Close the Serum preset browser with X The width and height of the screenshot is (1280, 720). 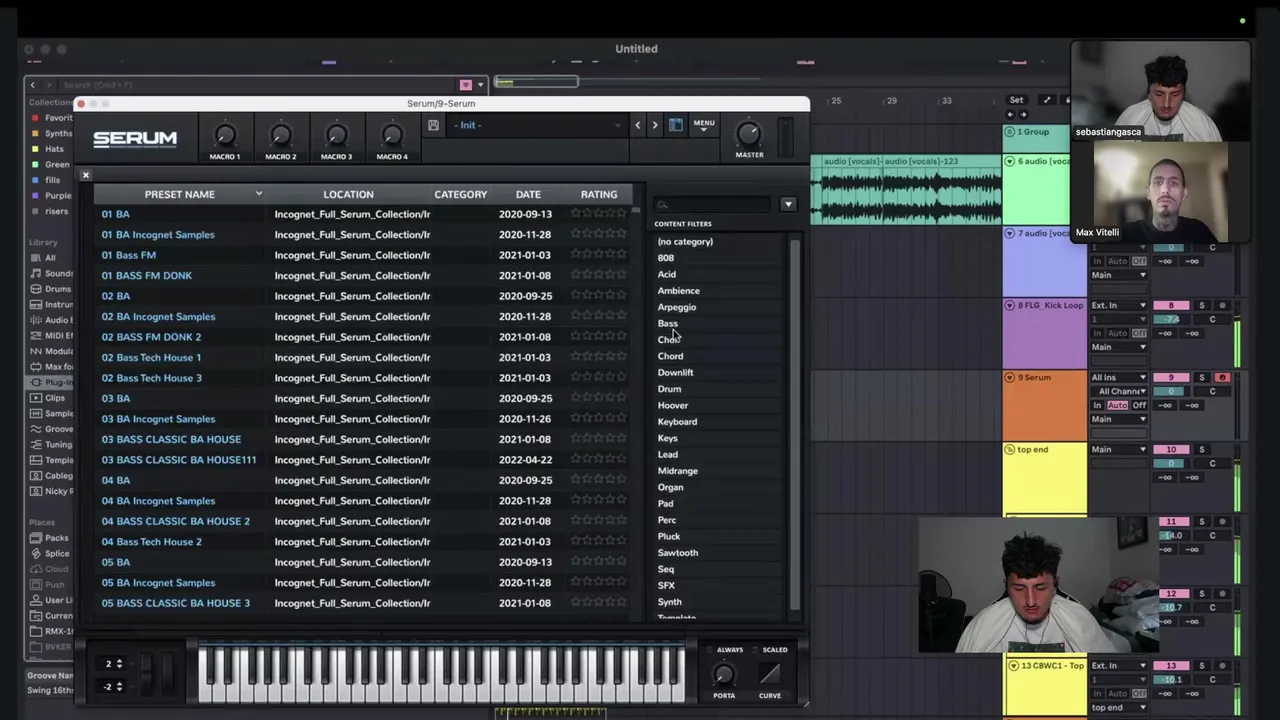85,175
